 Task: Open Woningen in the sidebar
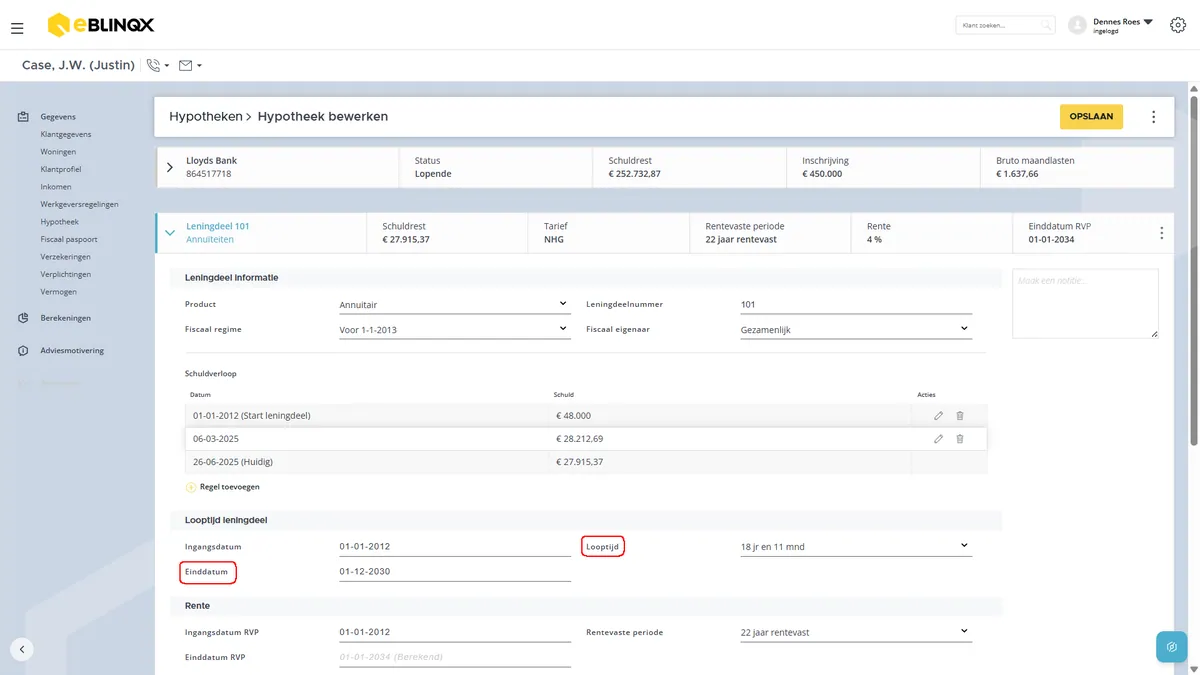tap(58, 152)
